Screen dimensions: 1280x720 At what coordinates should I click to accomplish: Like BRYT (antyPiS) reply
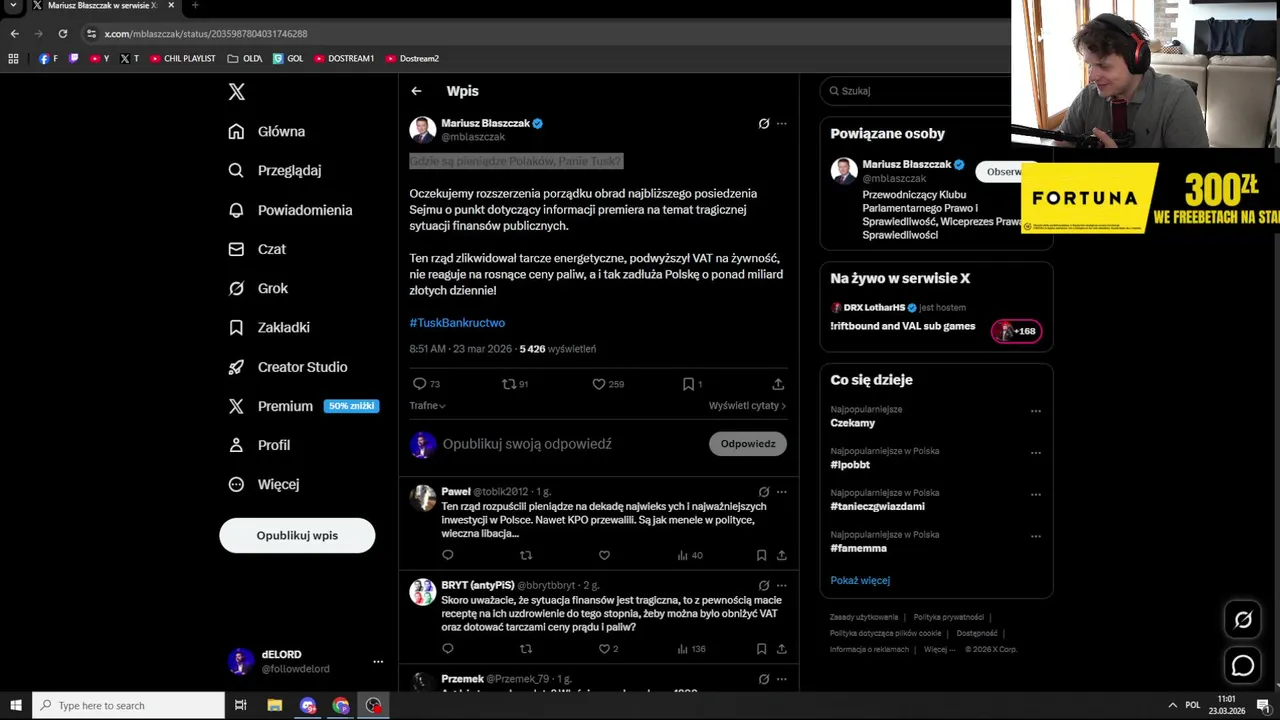608,649
